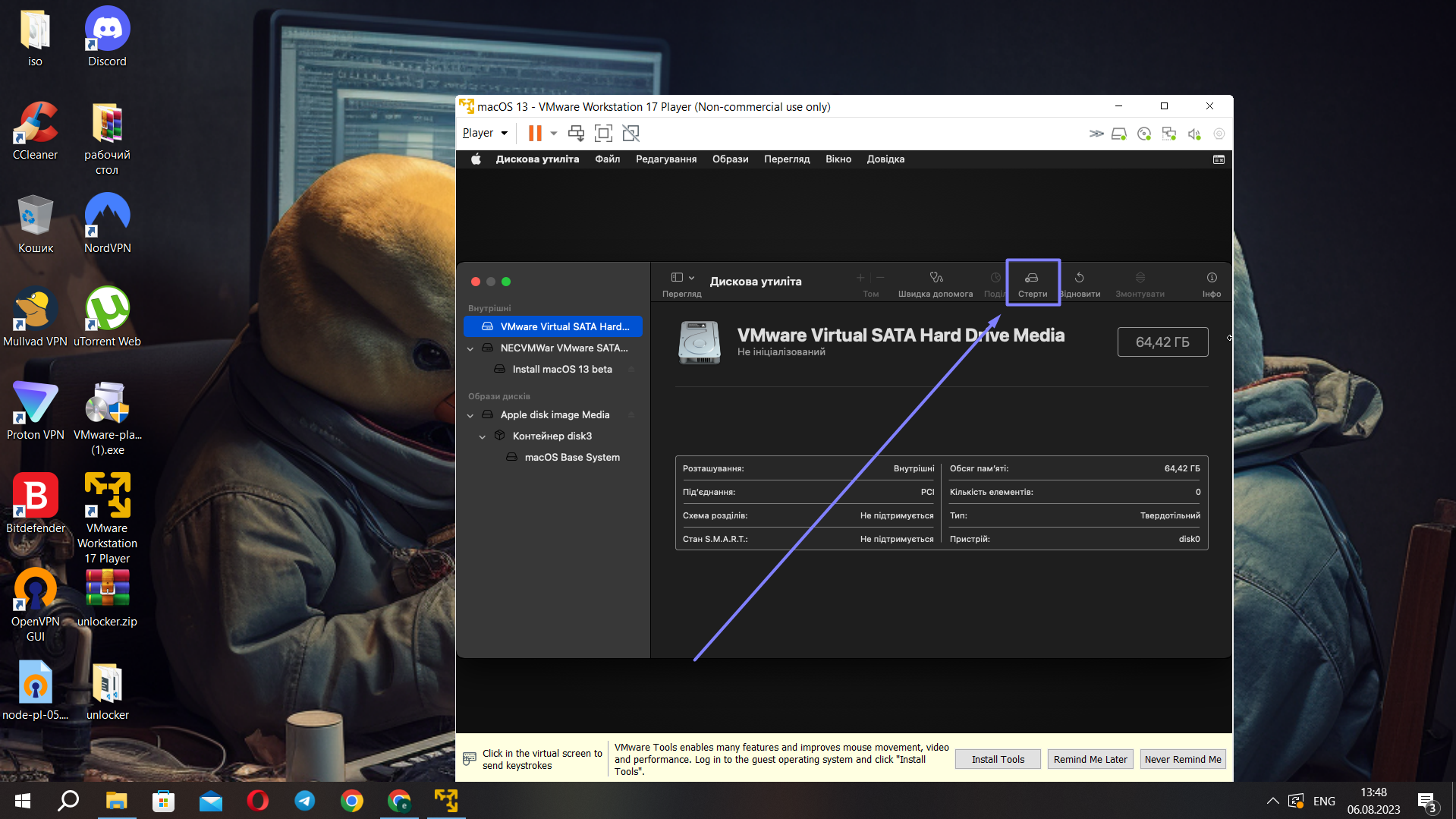Screen dimensions: 1456x819
Task: Select Apple disk image Media in sidebar
Action: pyautogui.click(x=553, y=415)
